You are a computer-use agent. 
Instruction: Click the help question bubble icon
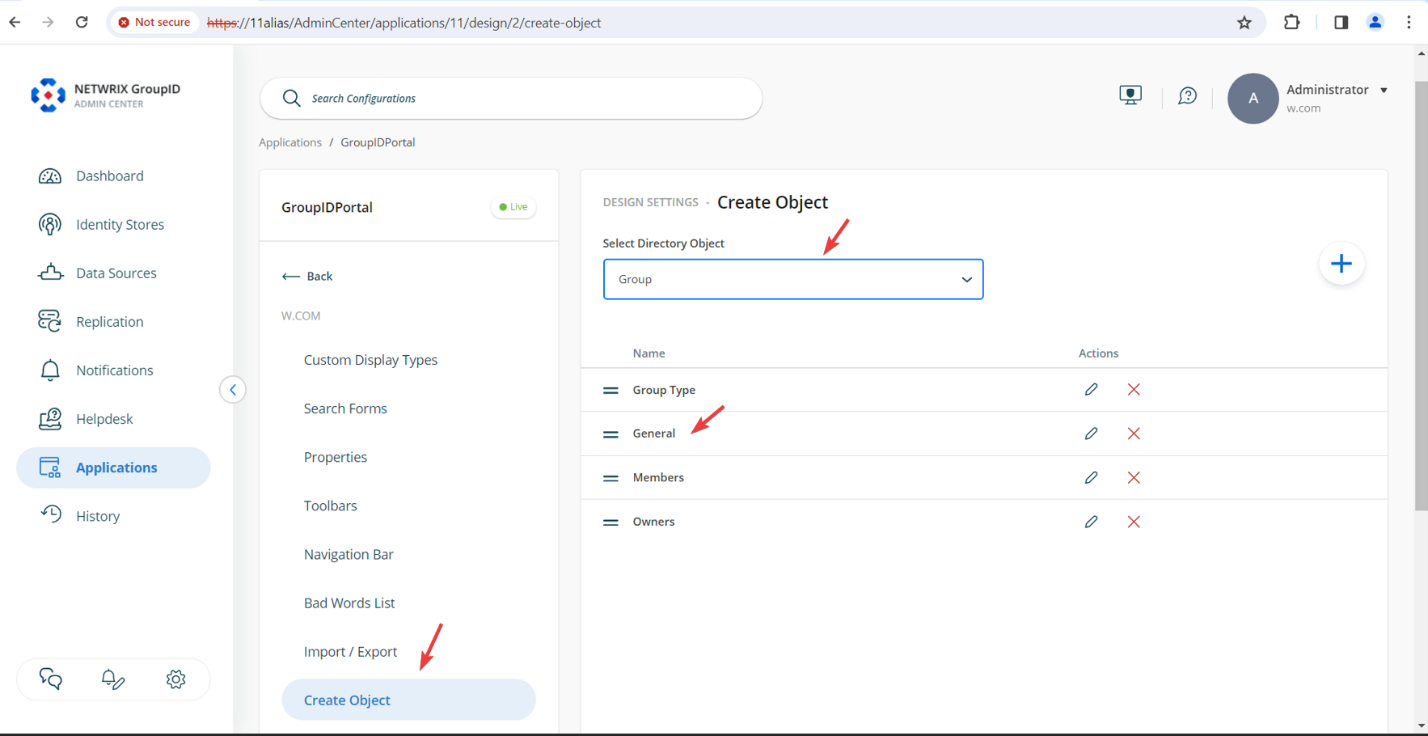pos(1187,96)
